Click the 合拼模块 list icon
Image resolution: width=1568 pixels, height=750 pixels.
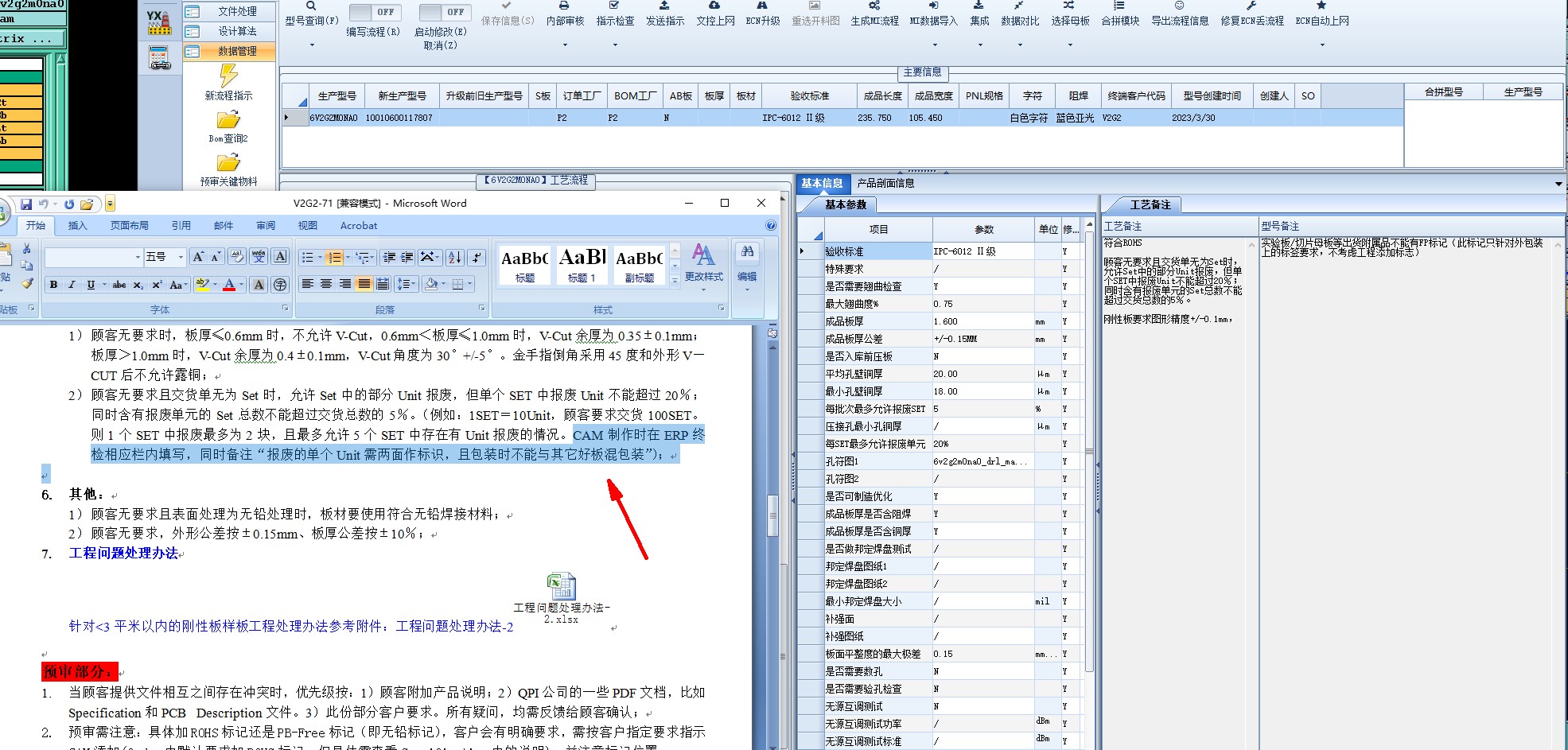coord(1119,6)
